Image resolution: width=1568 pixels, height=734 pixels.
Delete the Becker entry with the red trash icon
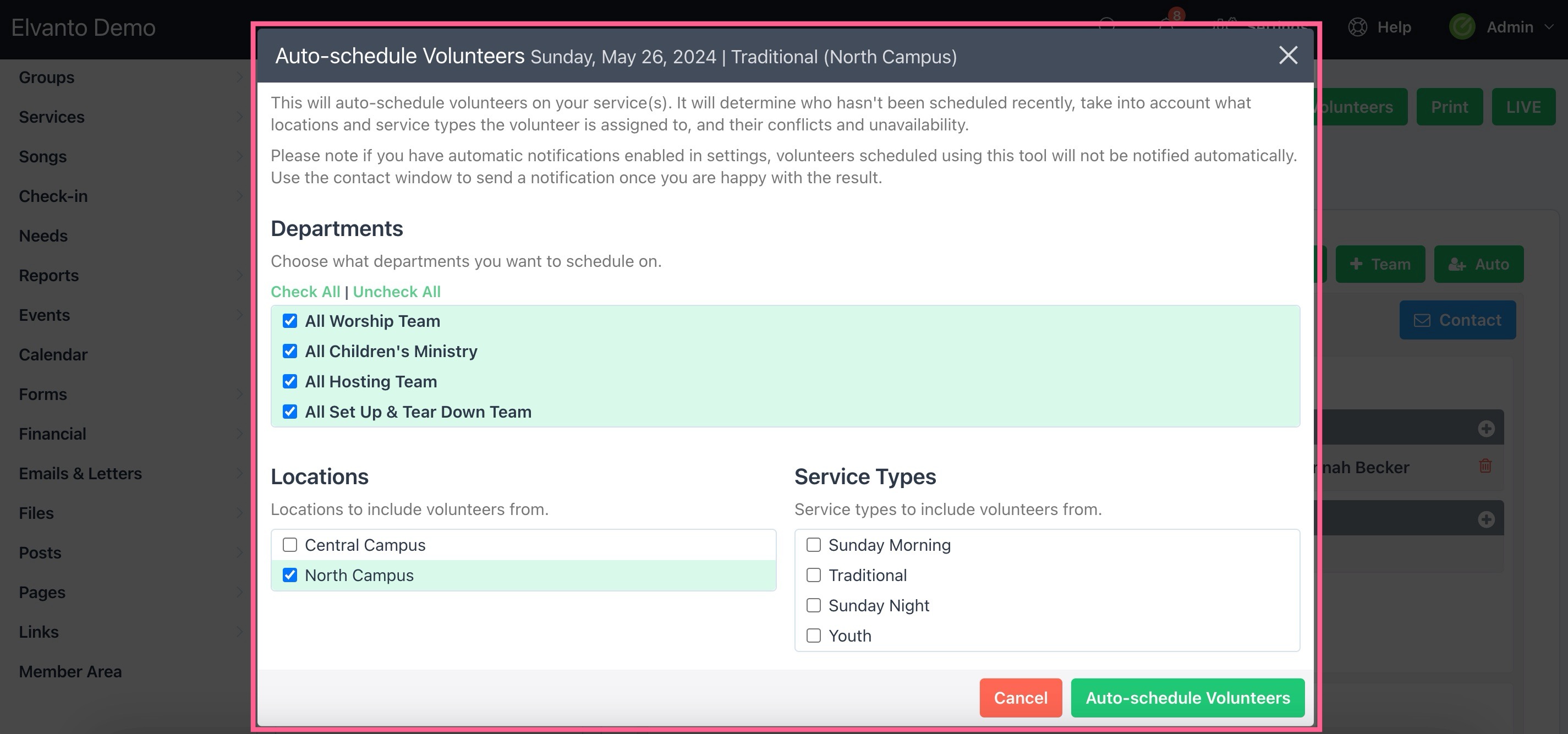(x=1485, y=465)
